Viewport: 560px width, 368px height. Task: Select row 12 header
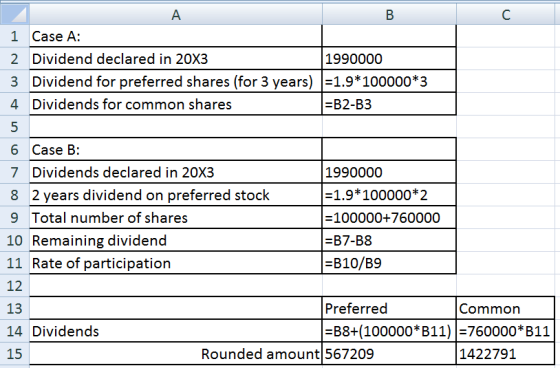pos(15,285)
